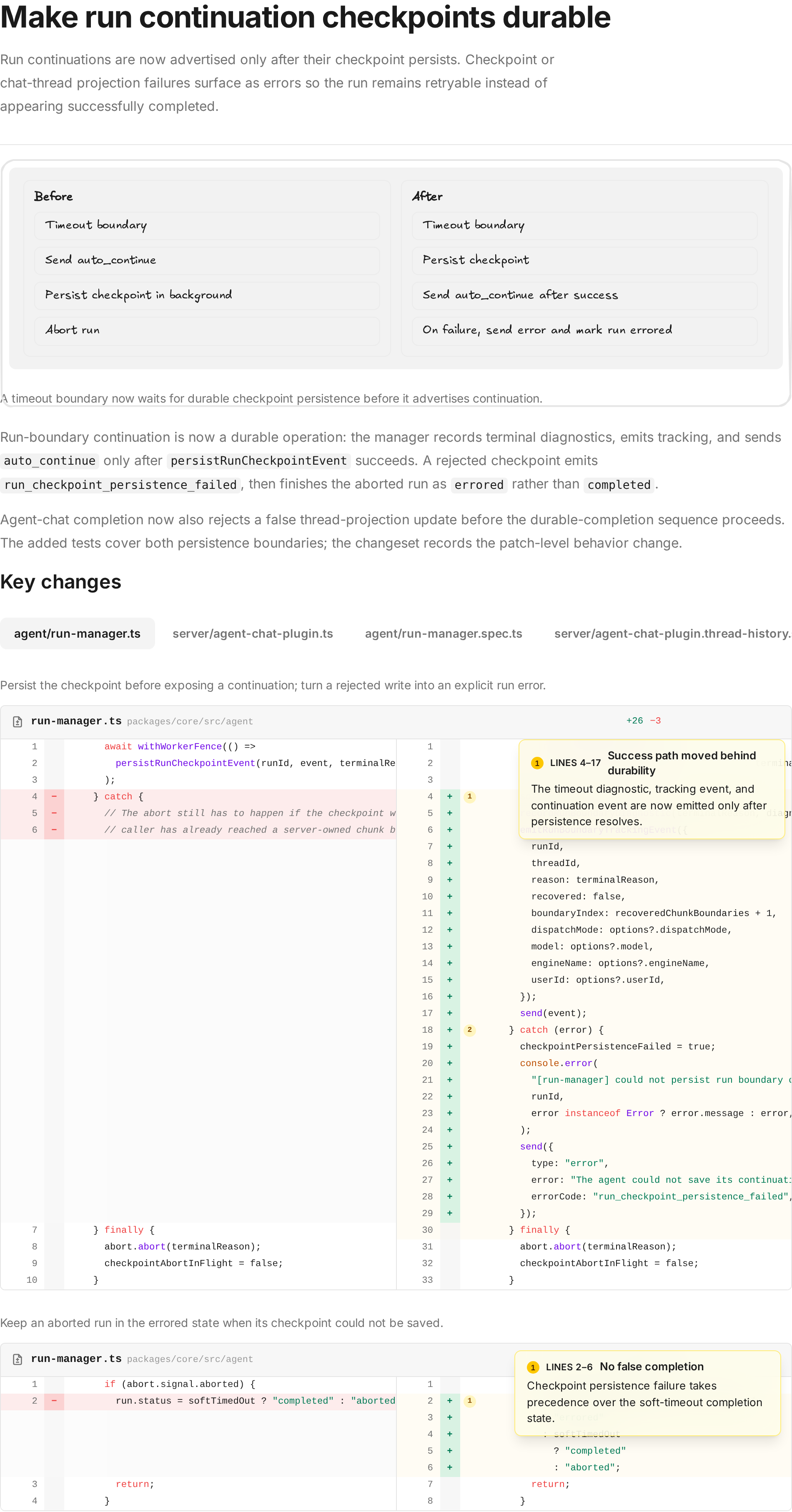The width and height of the screenshot is (792, 1512).
Task: Click 'Timeout boundary' under Before
Action: (207, 225)
